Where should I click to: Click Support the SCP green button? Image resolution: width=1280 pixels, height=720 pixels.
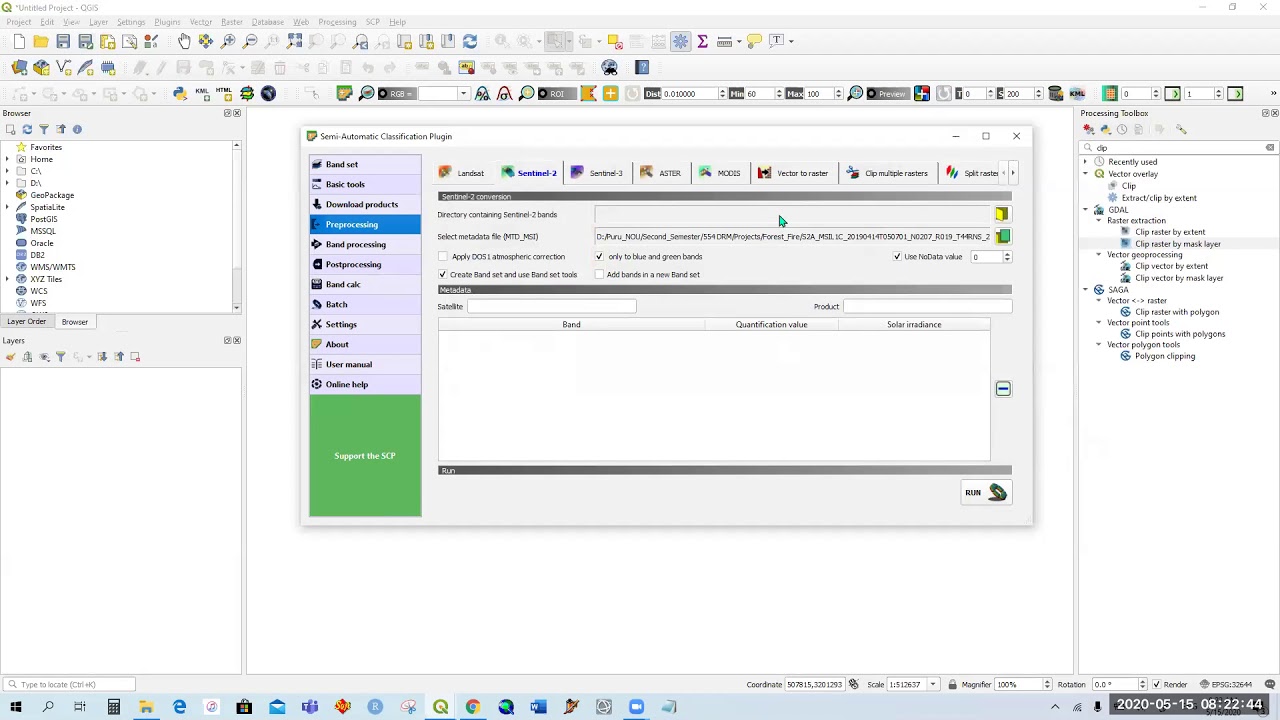tap(365, 456)
